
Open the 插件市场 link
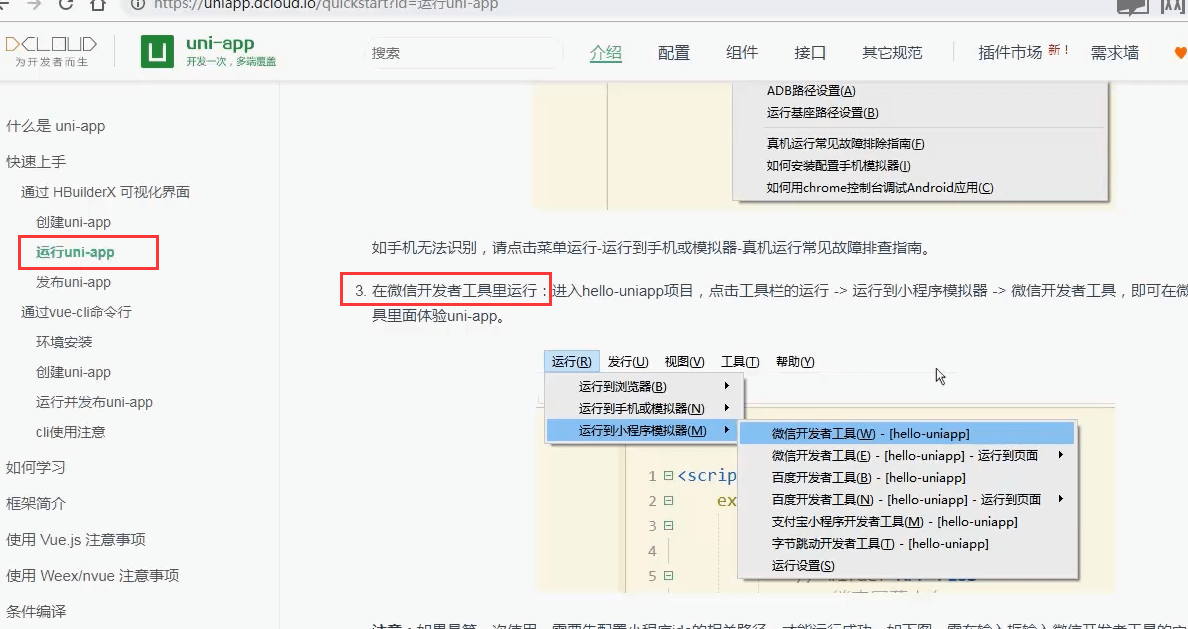tap(1010, 52)
